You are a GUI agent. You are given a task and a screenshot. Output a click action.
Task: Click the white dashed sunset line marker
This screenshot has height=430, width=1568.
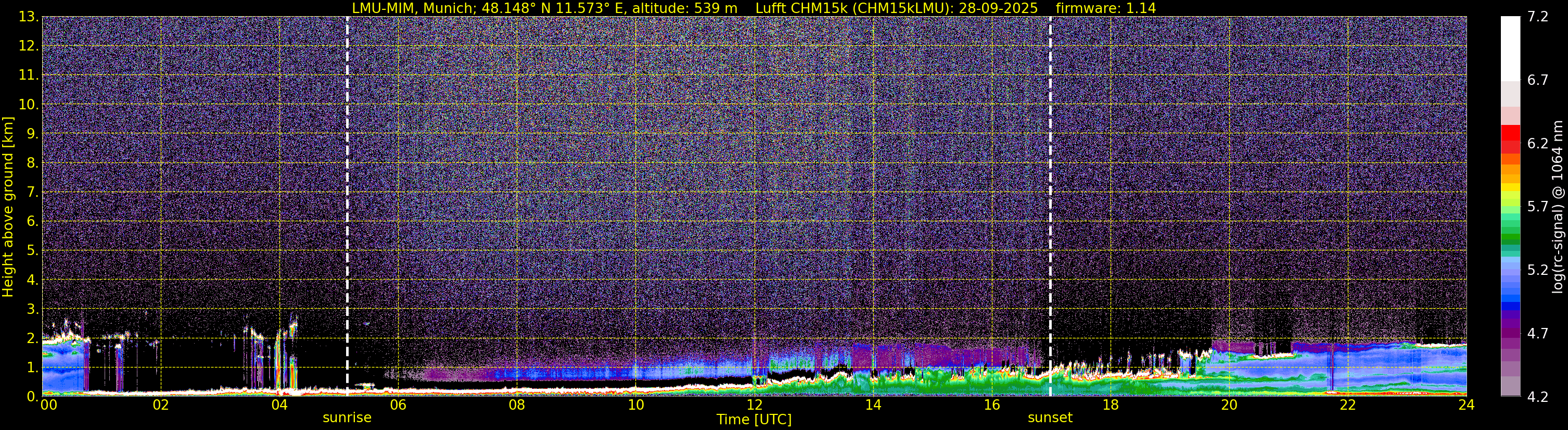pyautogui.click(x=1050, y=206)
